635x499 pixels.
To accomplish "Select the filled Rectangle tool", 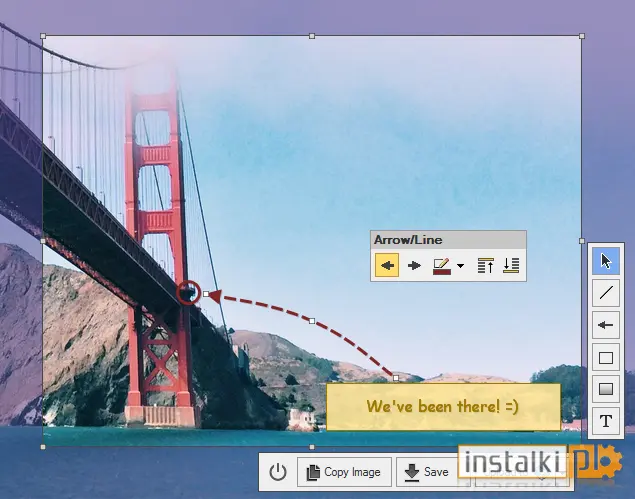I will point(606,389).
